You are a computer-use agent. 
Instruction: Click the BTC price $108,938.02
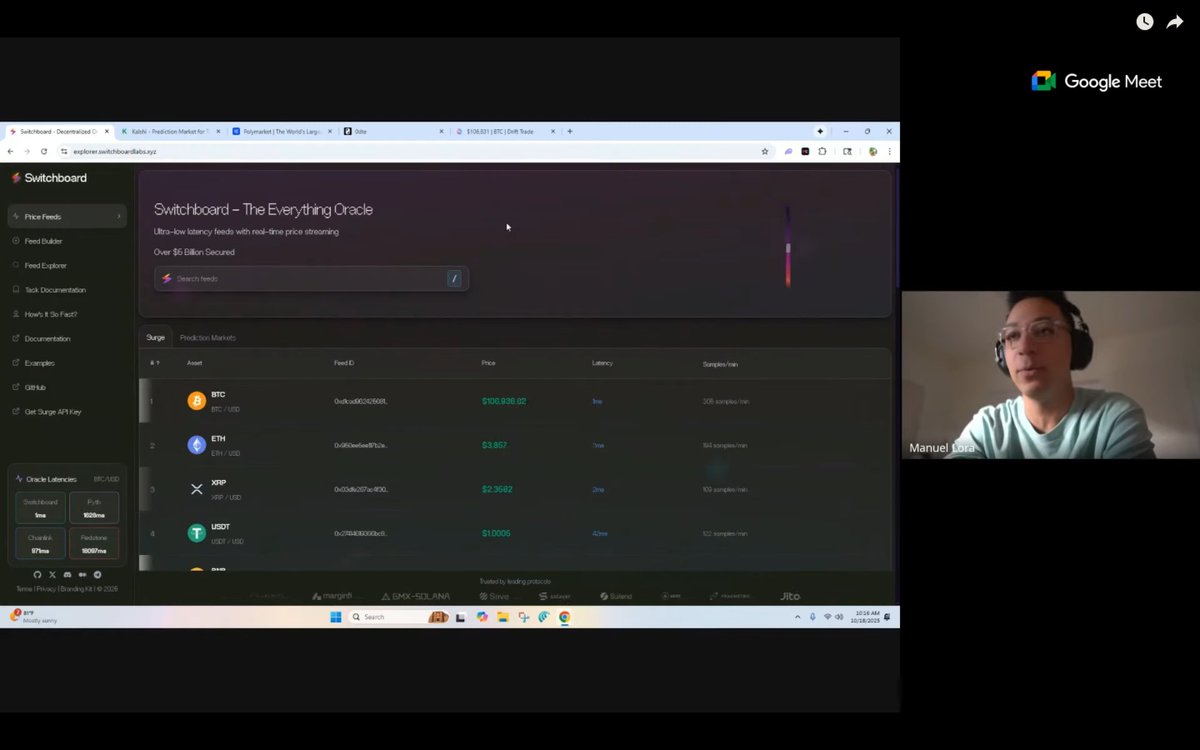coord(504,401)
